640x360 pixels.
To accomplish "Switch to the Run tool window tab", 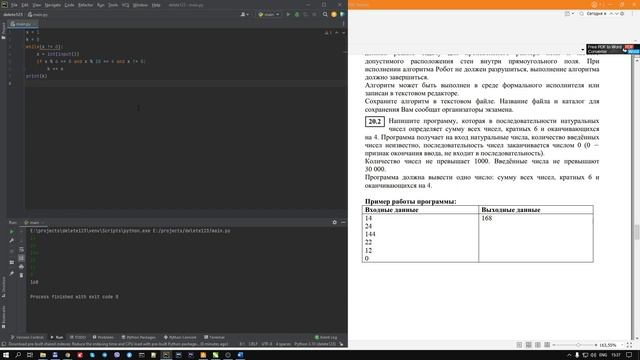I will pyautogui.click(x=57, y=337).
